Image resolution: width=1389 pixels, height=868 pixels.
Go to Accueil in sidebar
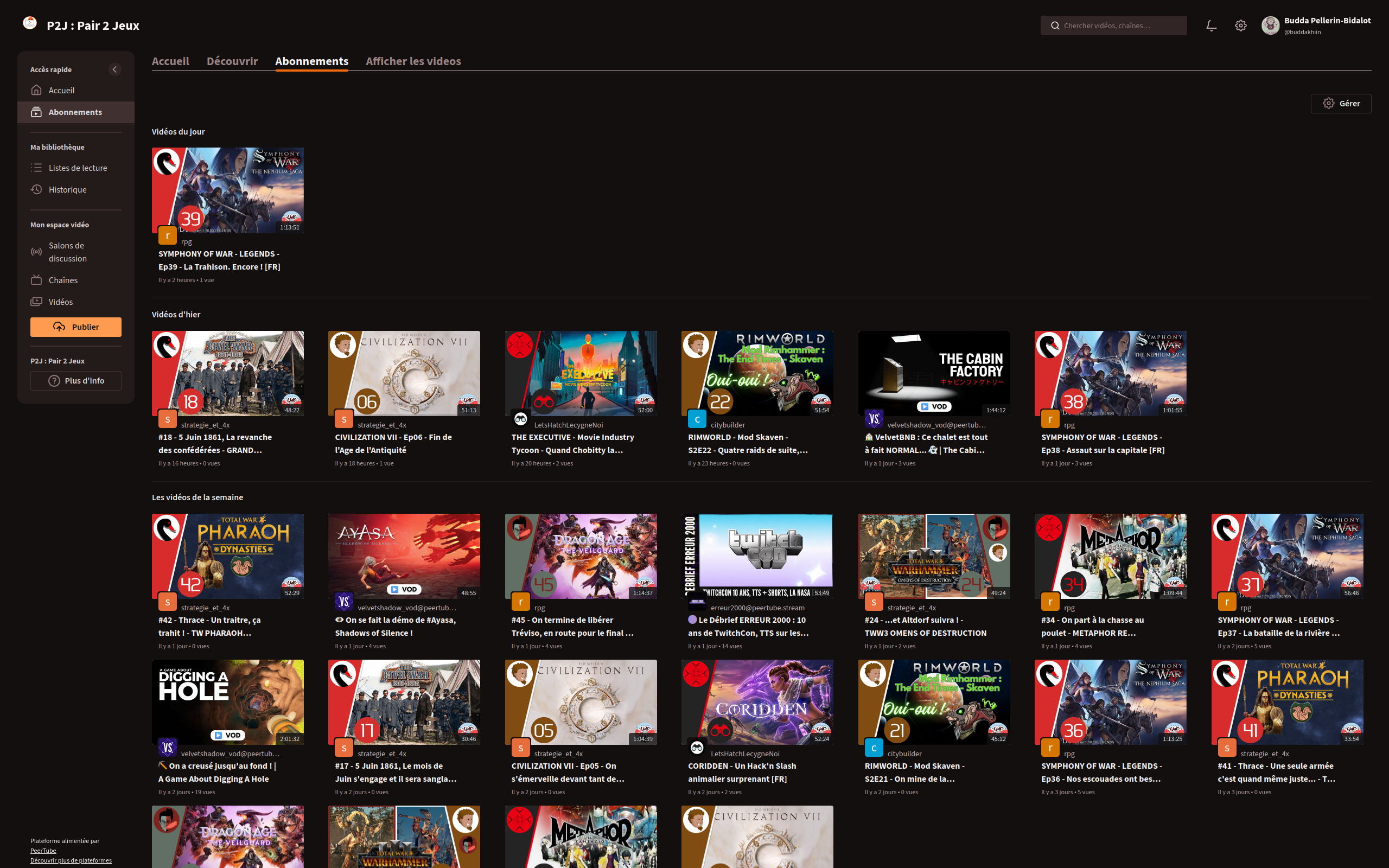click(76, 90)
